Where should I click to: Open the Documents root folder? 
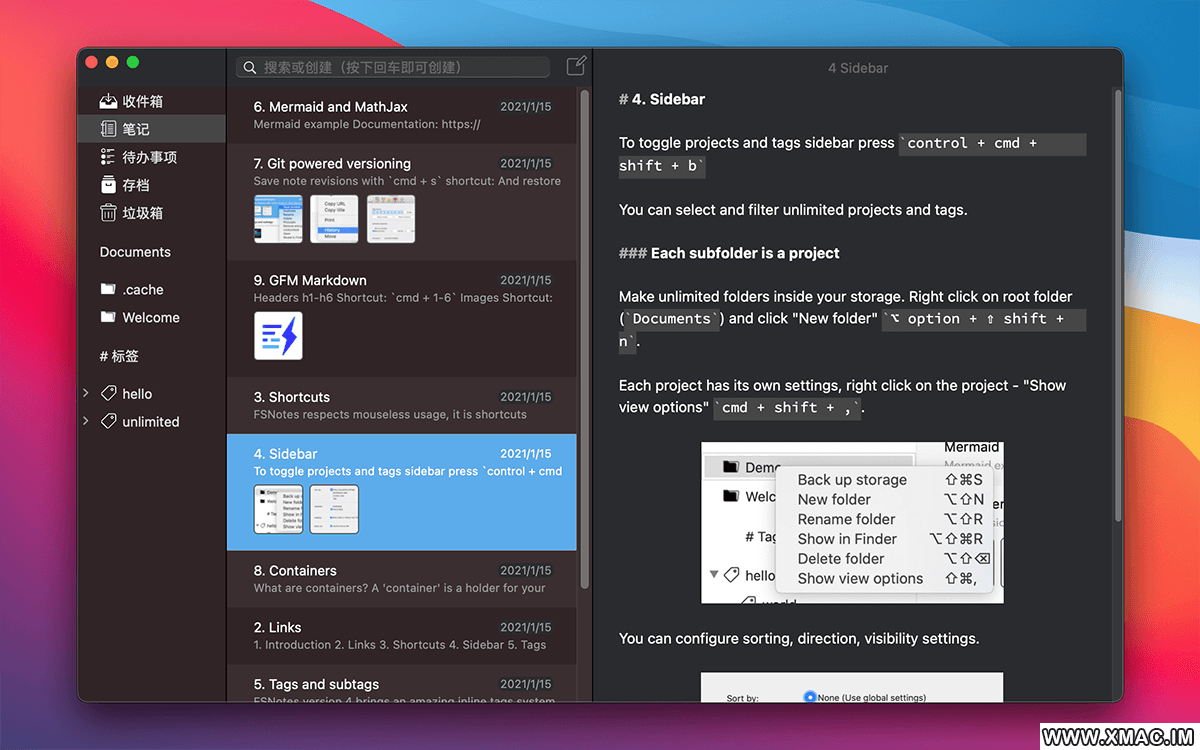[135, 252]
